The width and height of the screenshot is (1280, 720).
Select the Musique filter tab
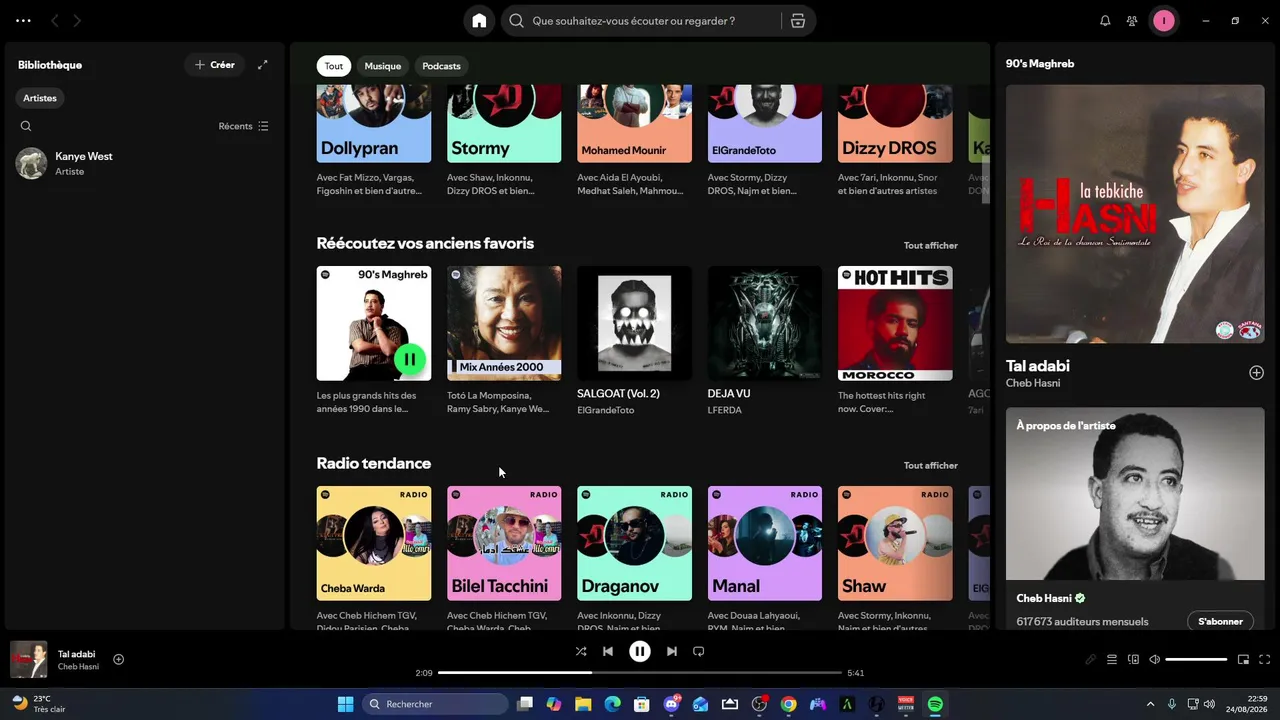pos(383,66)
